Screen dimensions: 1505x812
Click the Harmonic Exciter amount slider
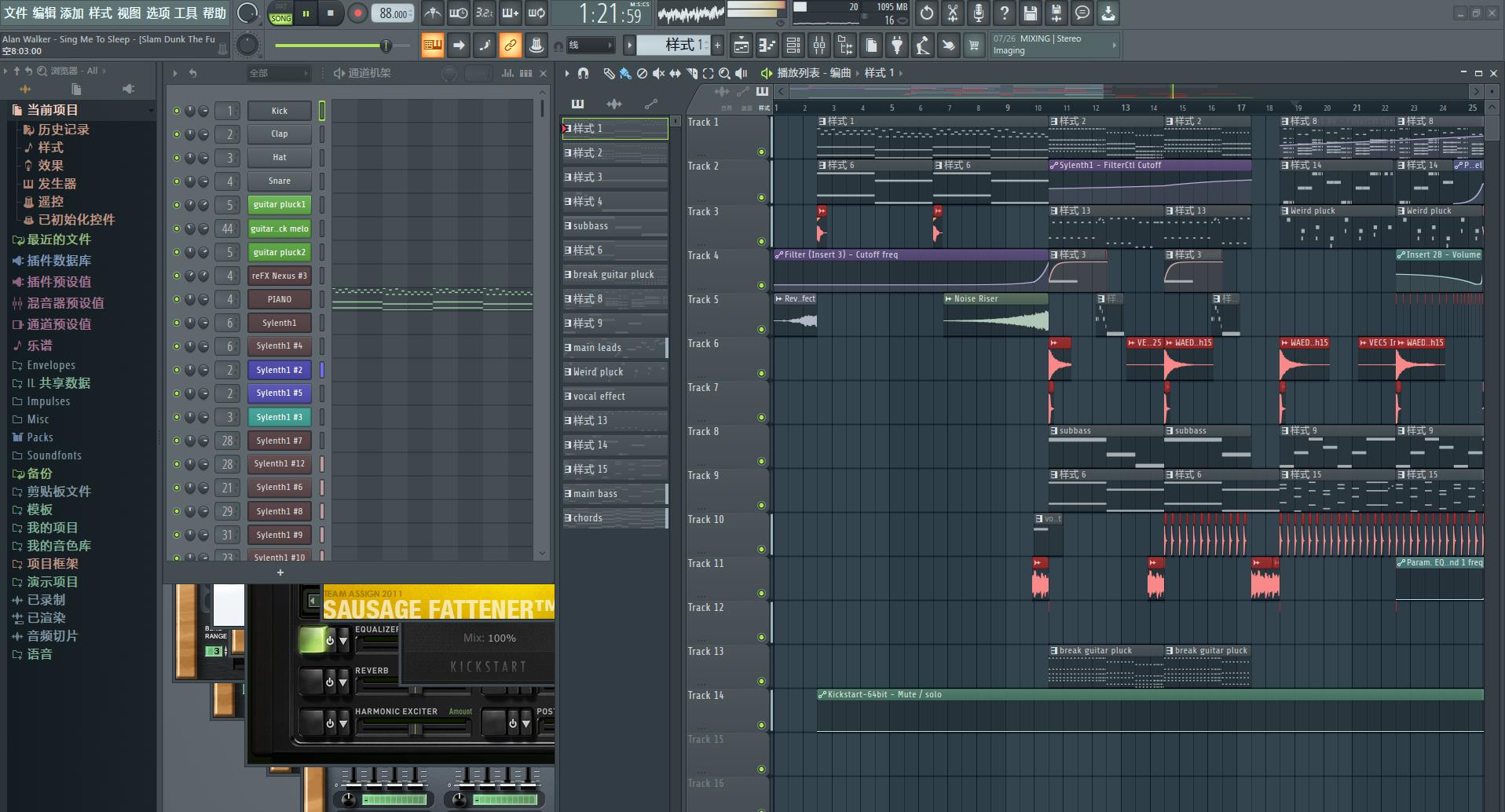click(x=415, y=729)
